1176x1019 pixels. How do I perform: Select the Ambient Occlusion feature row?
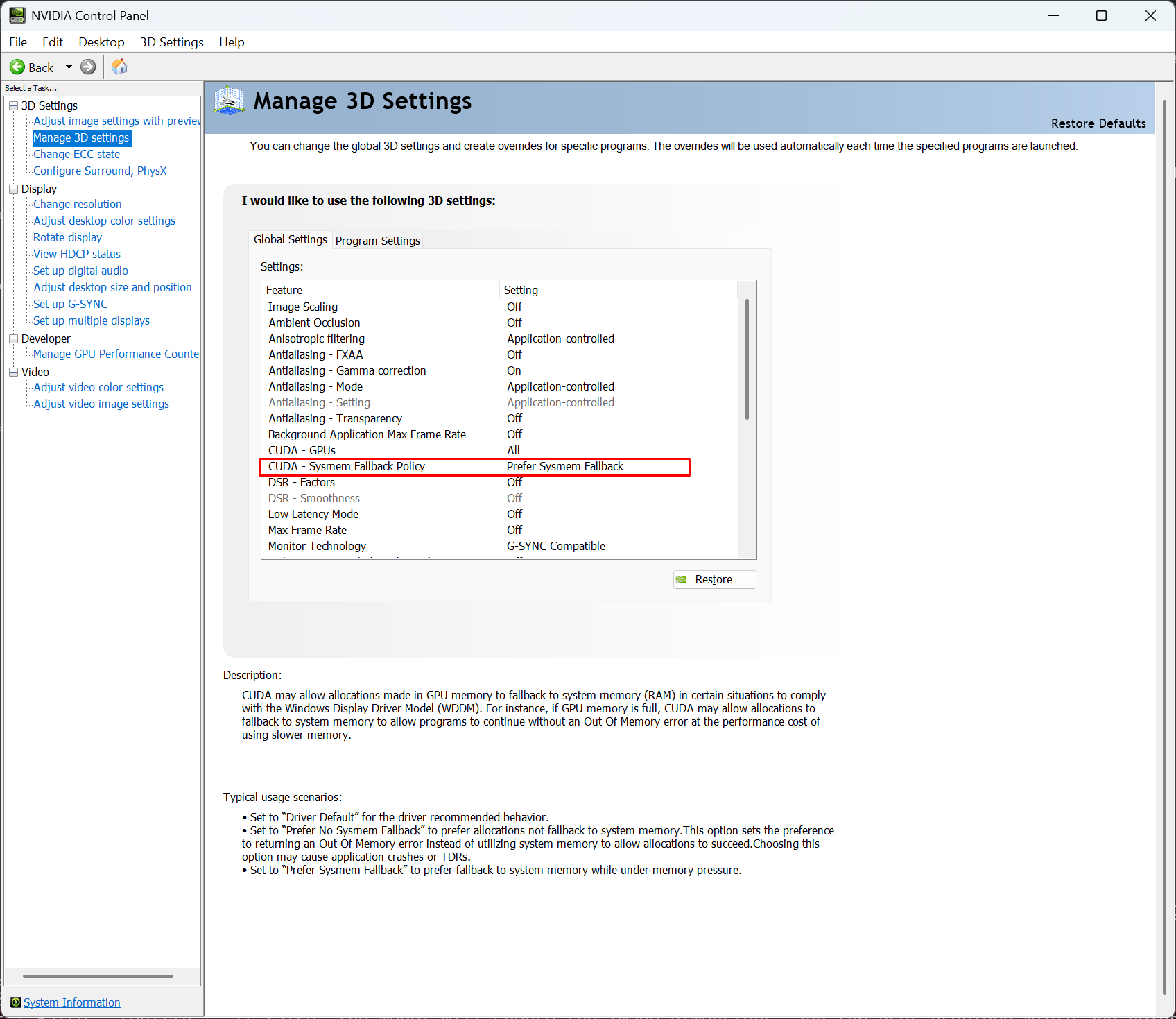tap(499, 323)
